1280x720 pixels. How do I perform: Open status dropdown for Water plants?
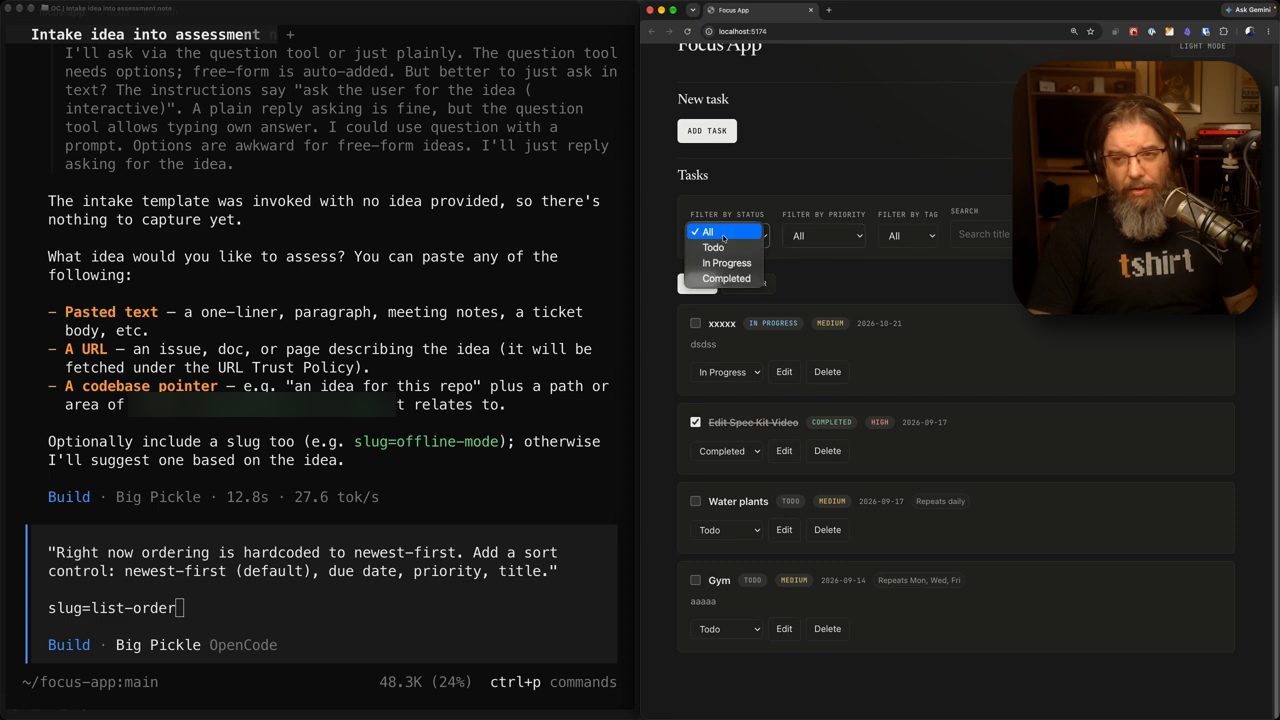click(x=727, y=530)
